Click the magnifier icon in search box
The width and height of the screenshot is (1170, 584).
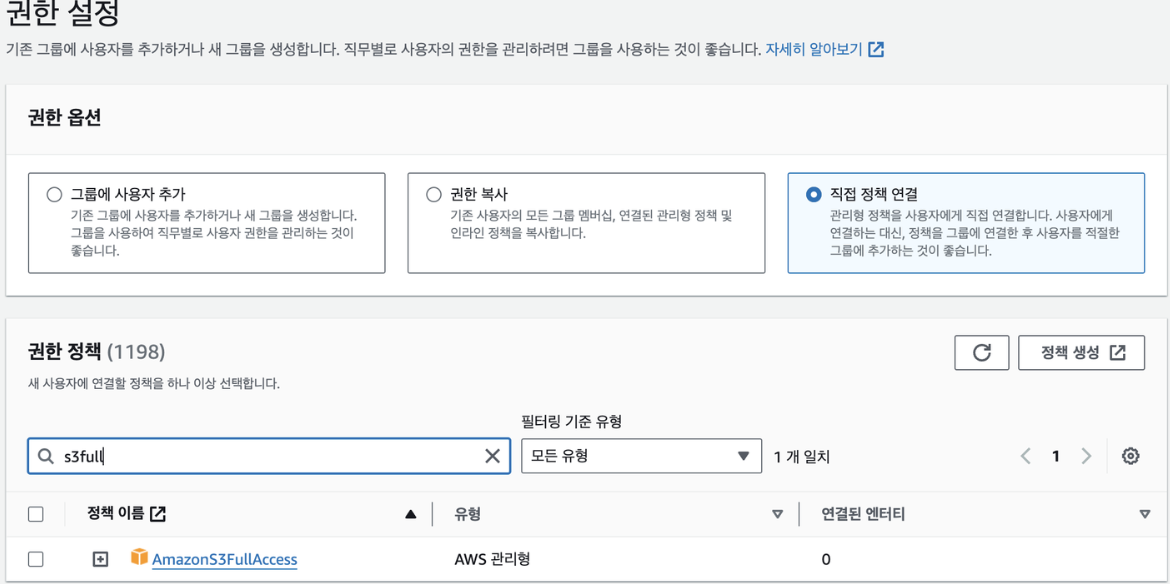point(46,456)
